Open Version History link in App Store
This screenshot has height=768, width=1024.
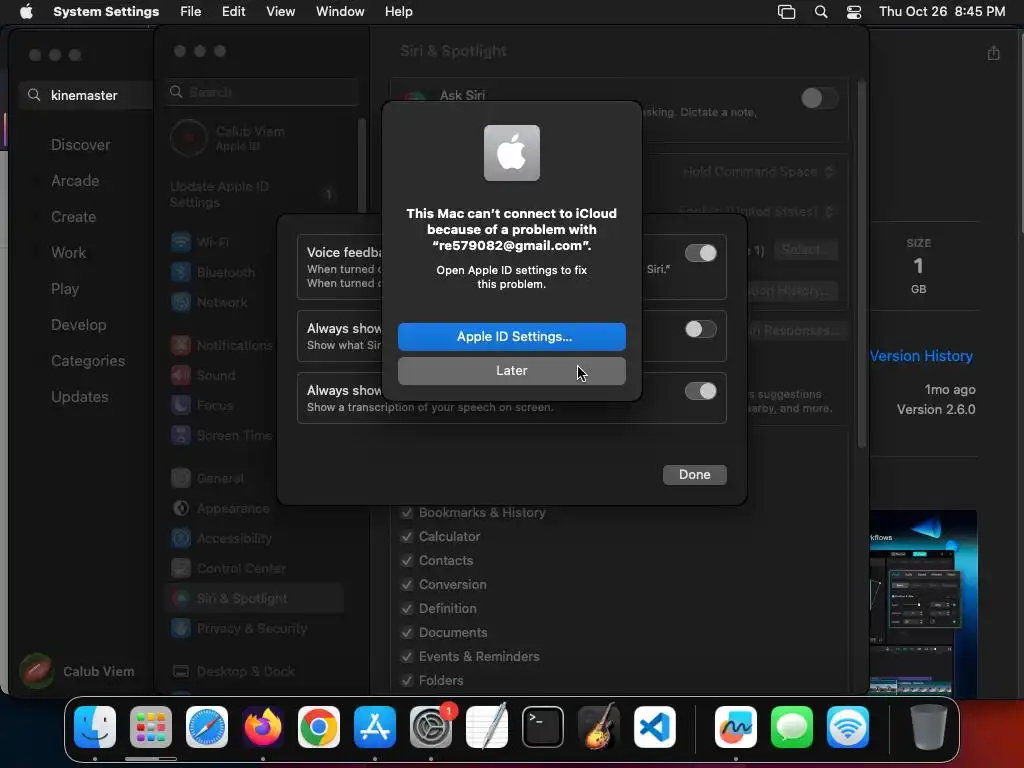tap(921, 356)
